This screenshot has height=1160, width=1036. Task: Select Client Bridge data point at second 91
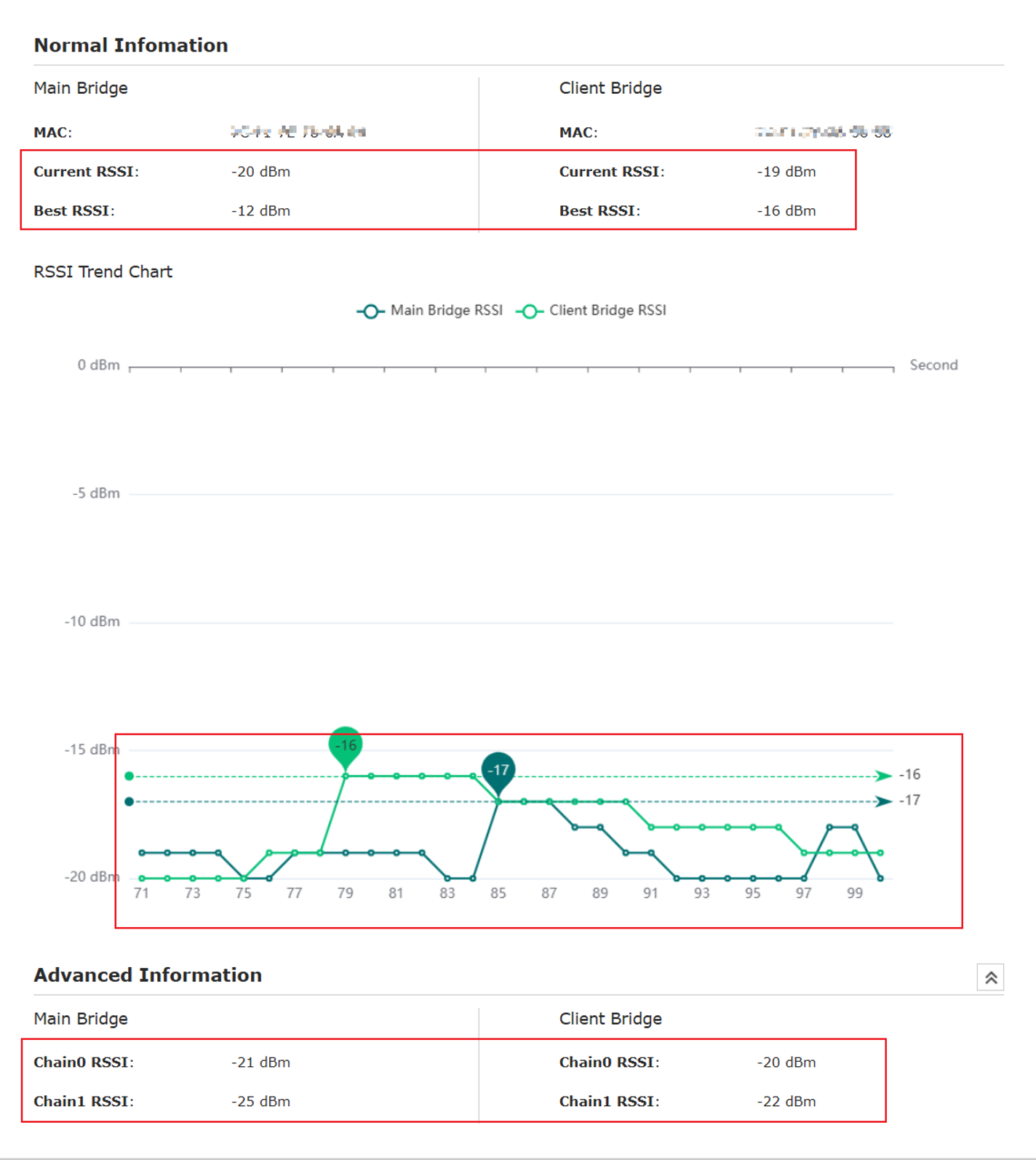(x=651, y=827)
